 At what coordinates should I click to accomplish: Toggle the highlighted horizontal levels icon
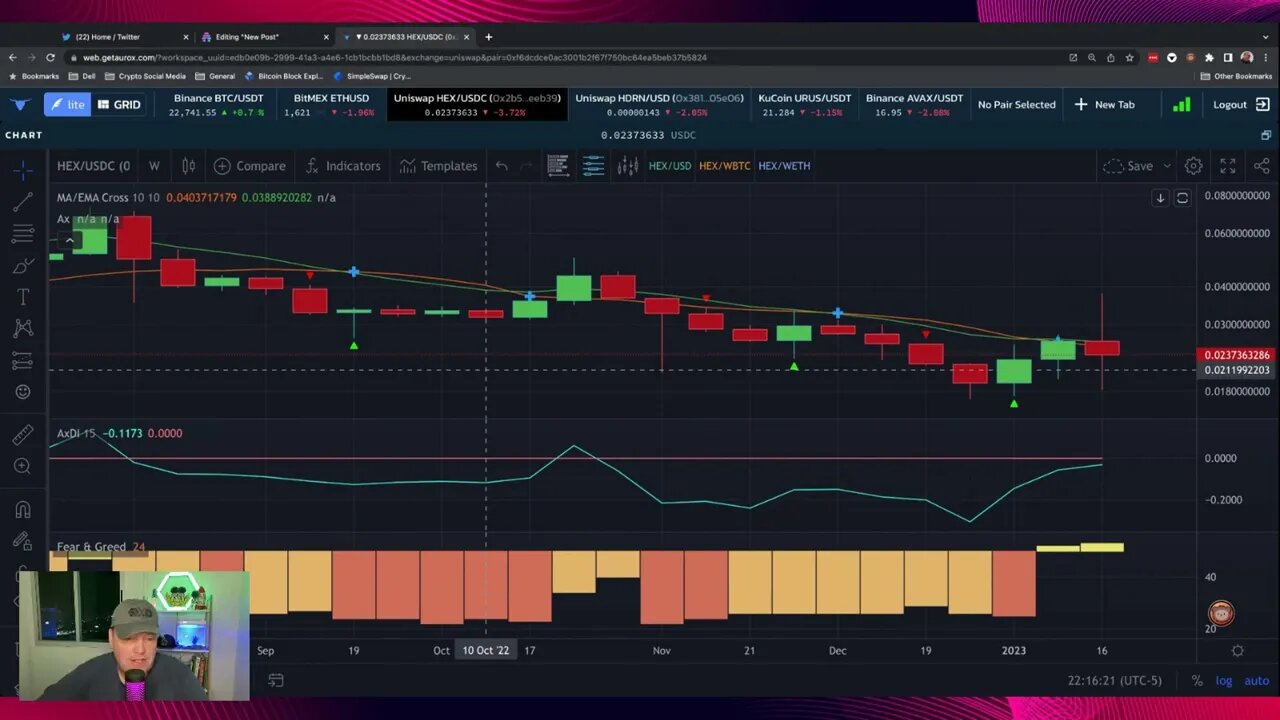593,166
